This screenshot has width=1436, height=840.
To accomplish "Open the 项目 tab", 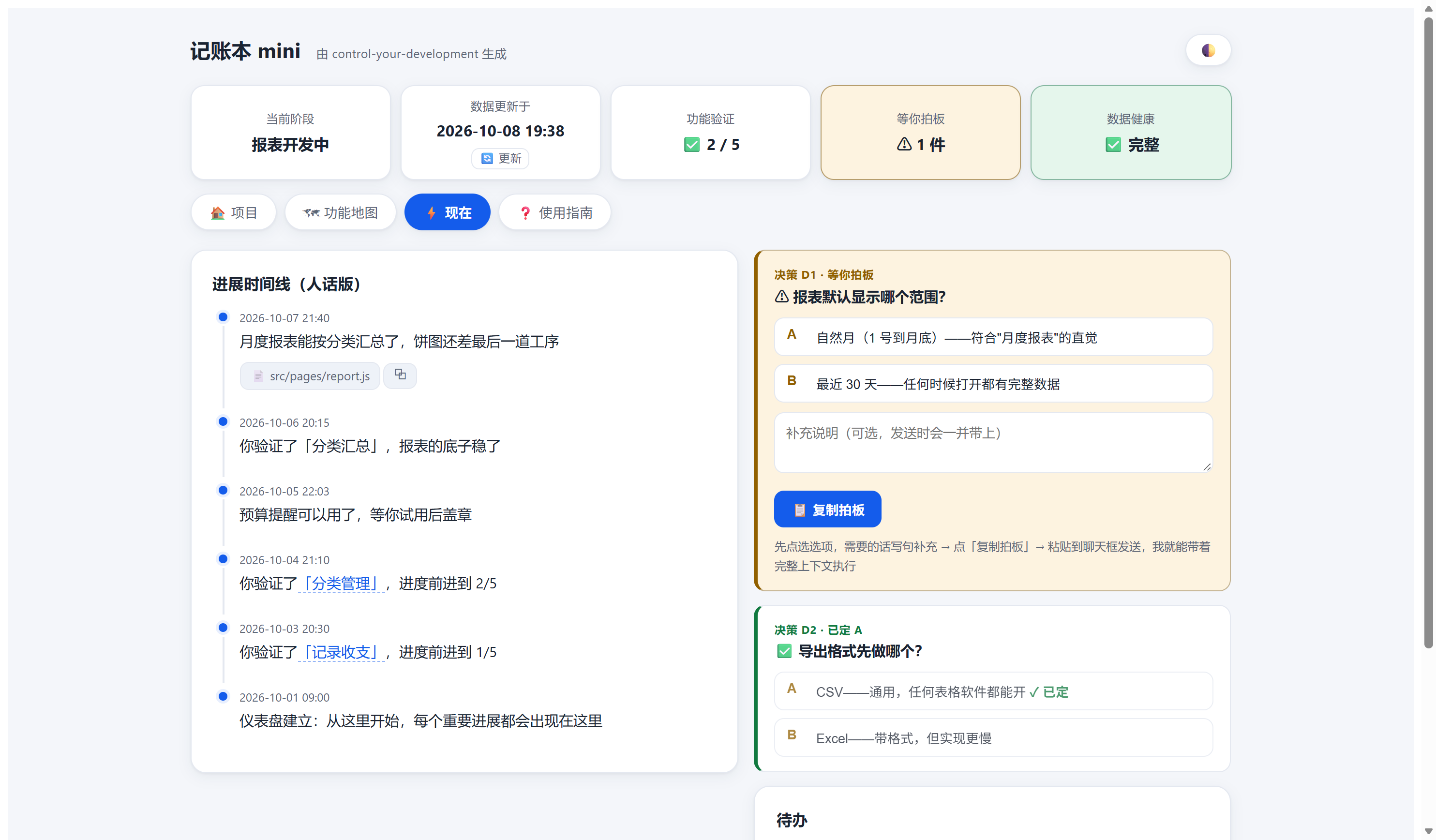I will pyautogui.click(x=234, y=212).
